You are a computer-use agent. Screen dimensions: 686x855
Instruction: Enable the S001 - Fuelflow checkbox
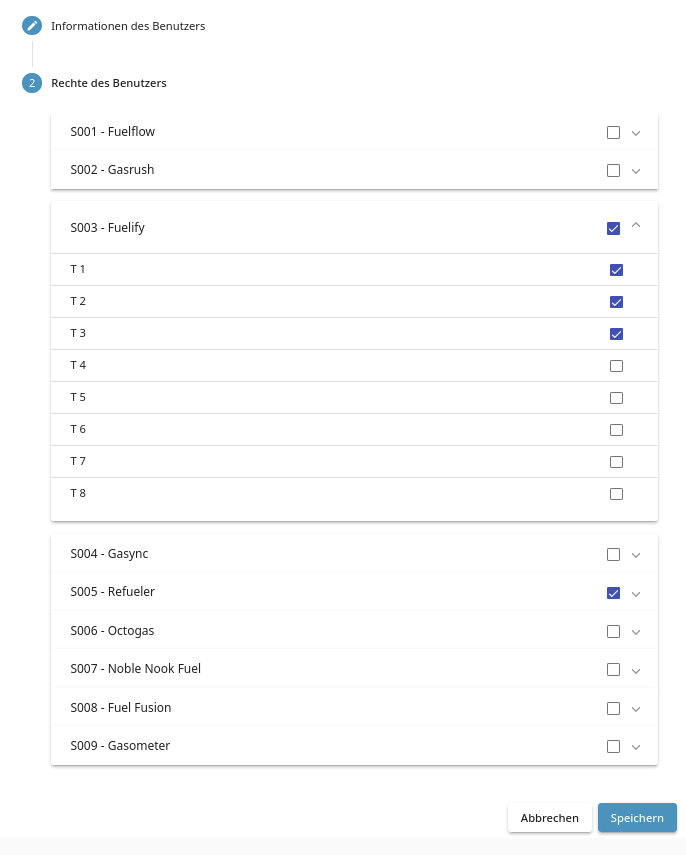613,132
